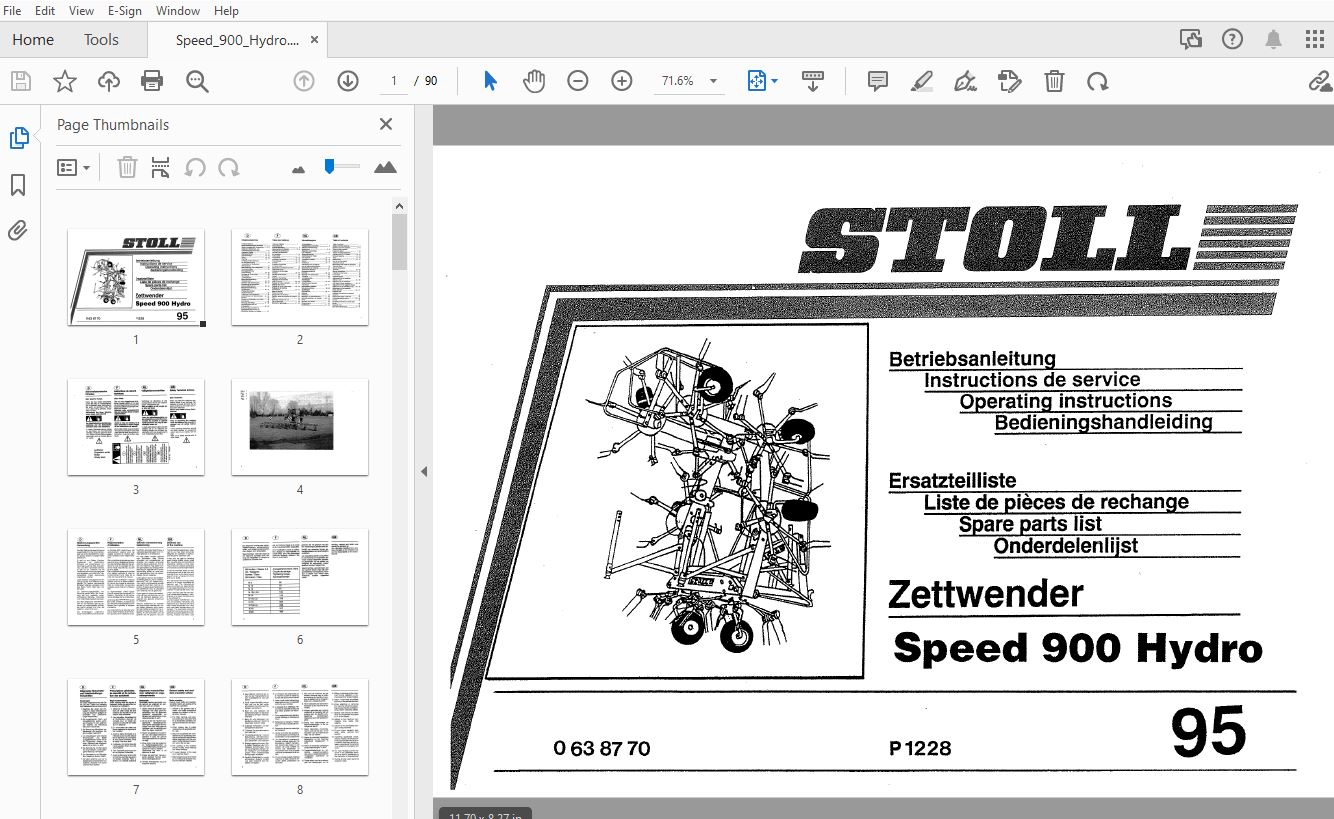Viewport: 1334px width, 819px height.
Task: Go to the previous page
Action: [304, 81]
